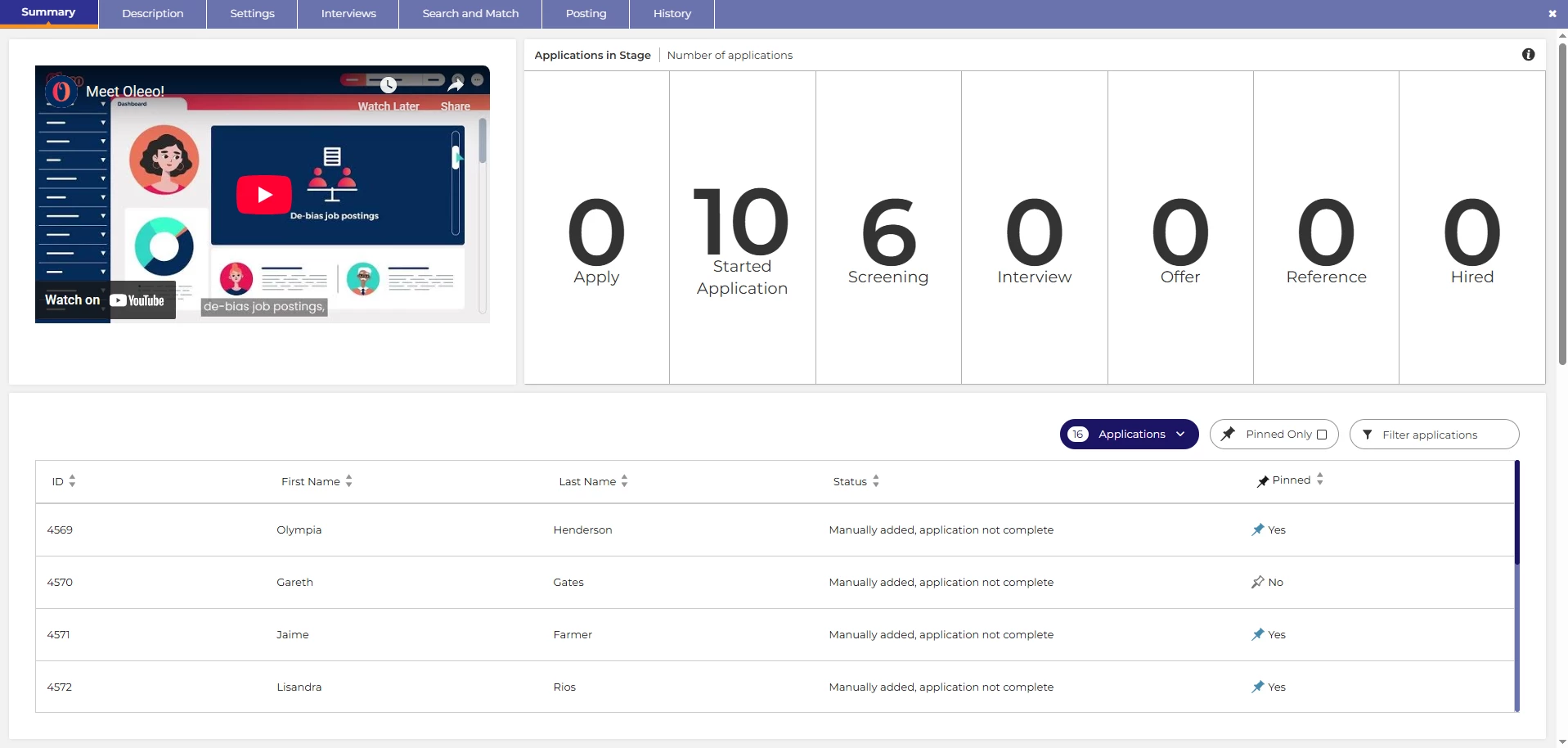Click status text in Olympia Henderson row
This screenshot has height=748, width=1568.
941,530
